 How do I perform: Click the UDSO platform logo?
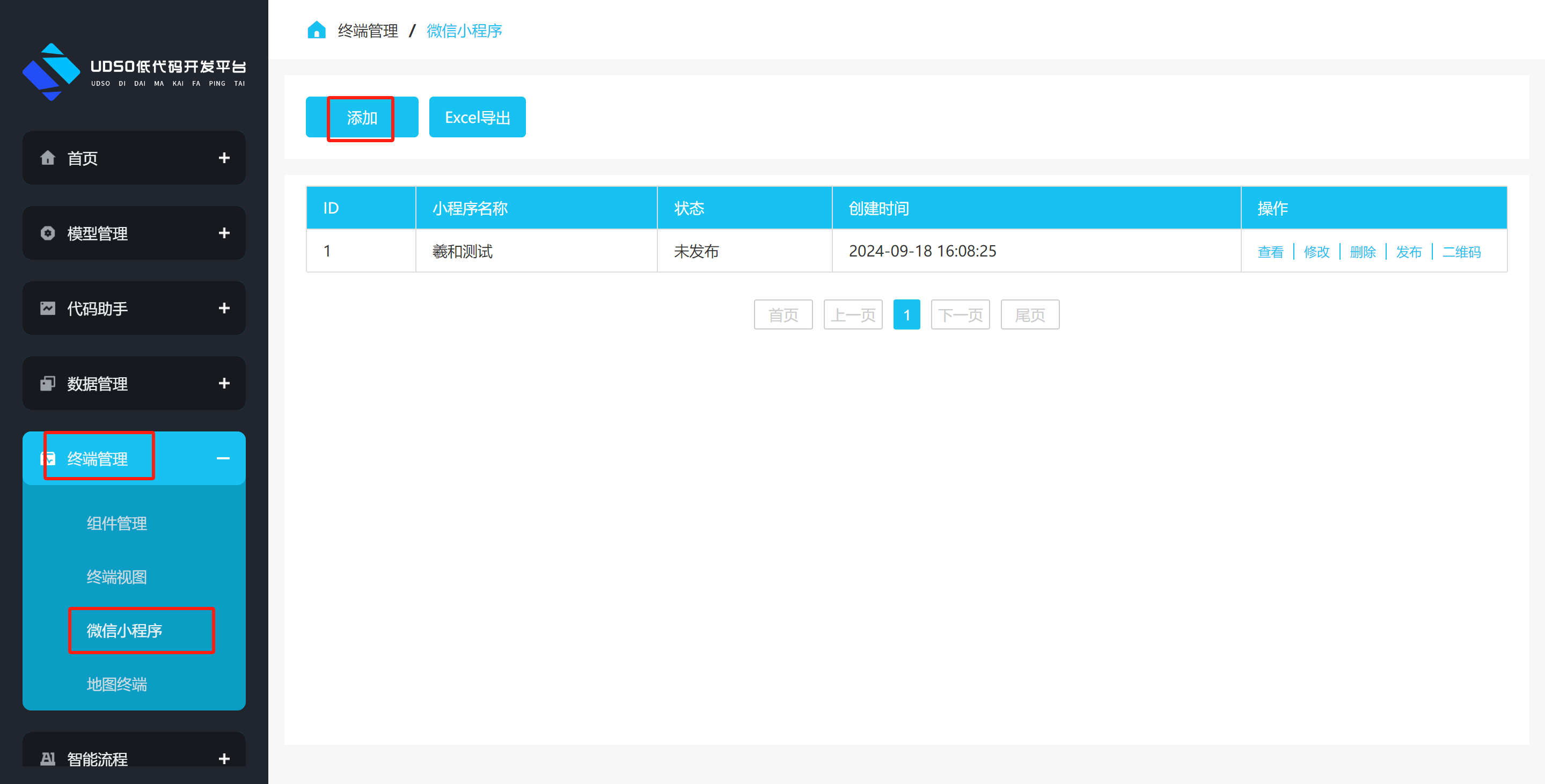[x=51, y=71]
